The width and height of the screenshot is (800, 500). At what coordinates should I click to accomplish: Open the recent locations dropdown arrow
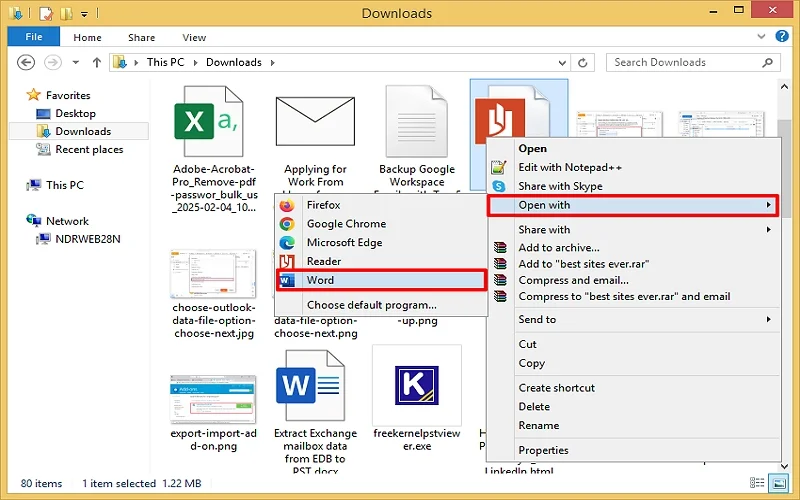pos(76,62)
